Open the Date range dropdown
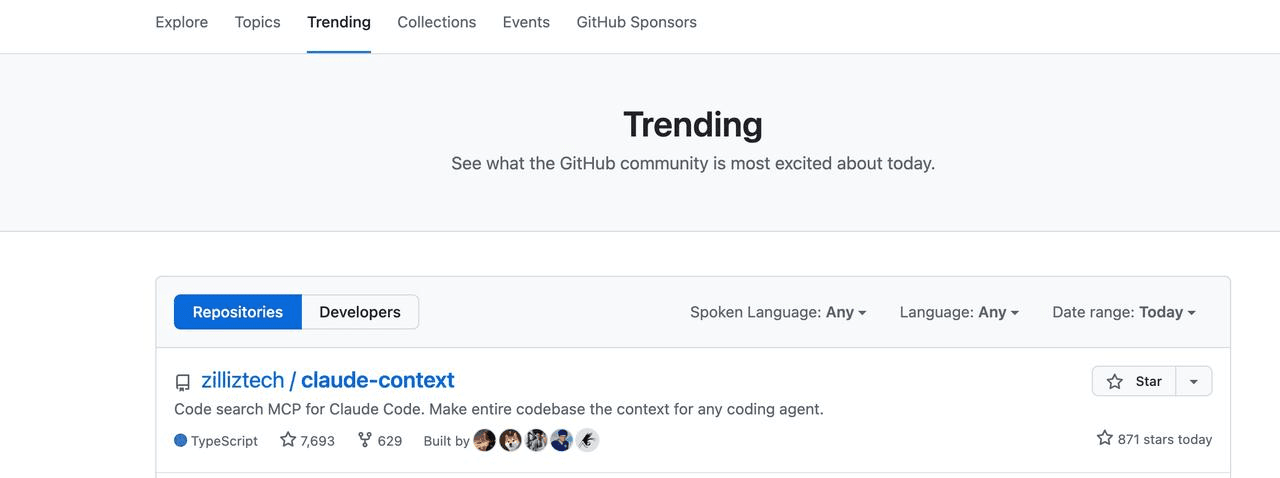Viewport: 1280px width, 478px height. pos(1124,312)
